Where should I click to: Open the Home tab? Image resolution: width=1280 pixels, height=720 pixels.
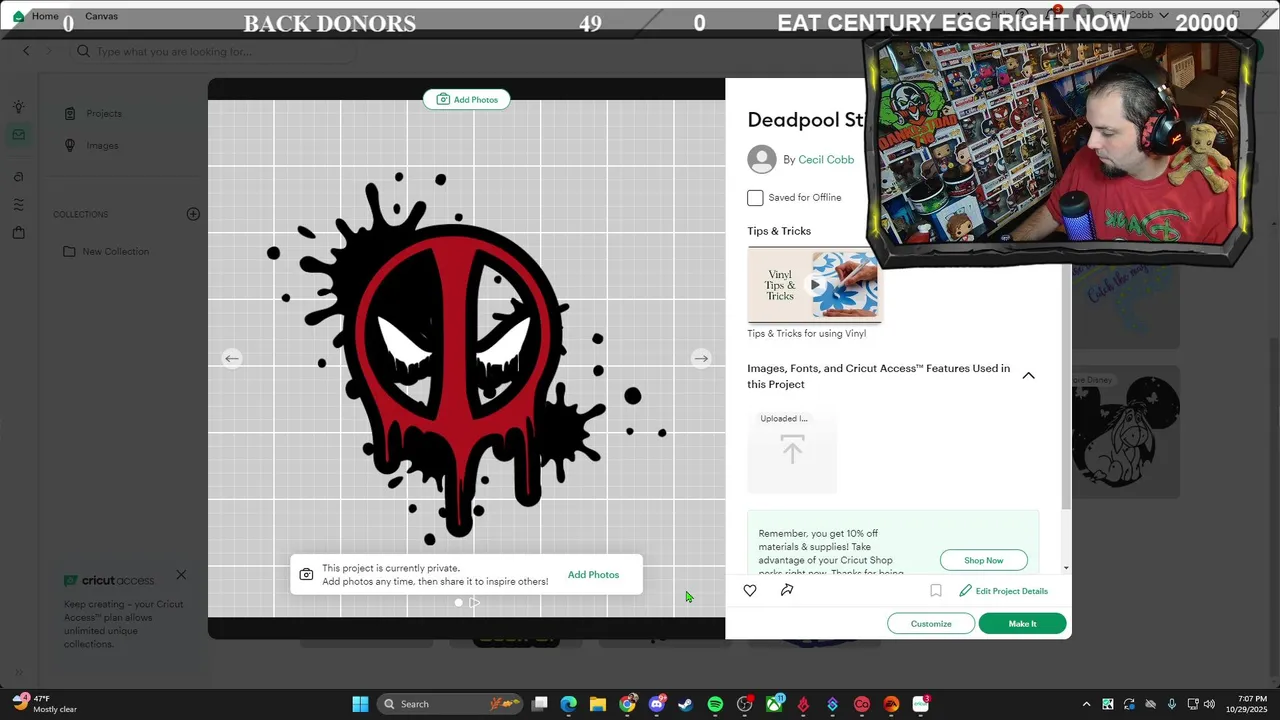coord(45,16)
